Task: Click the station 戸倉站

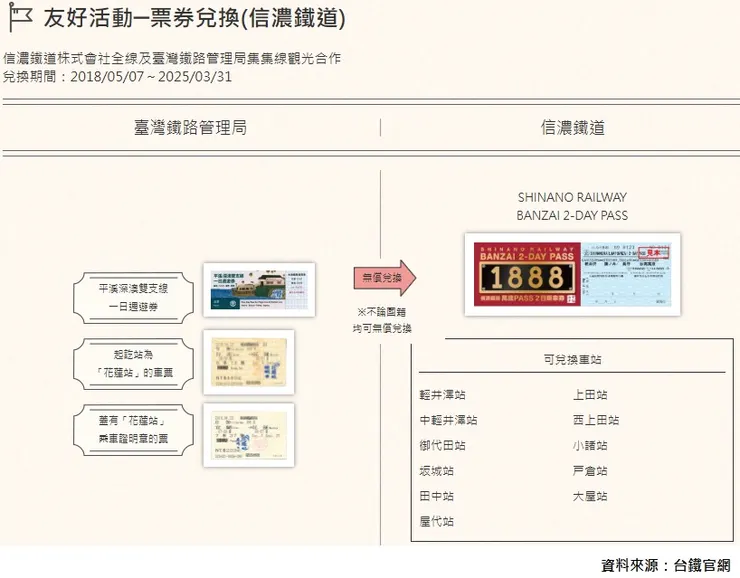Action: tap(590, 471)
